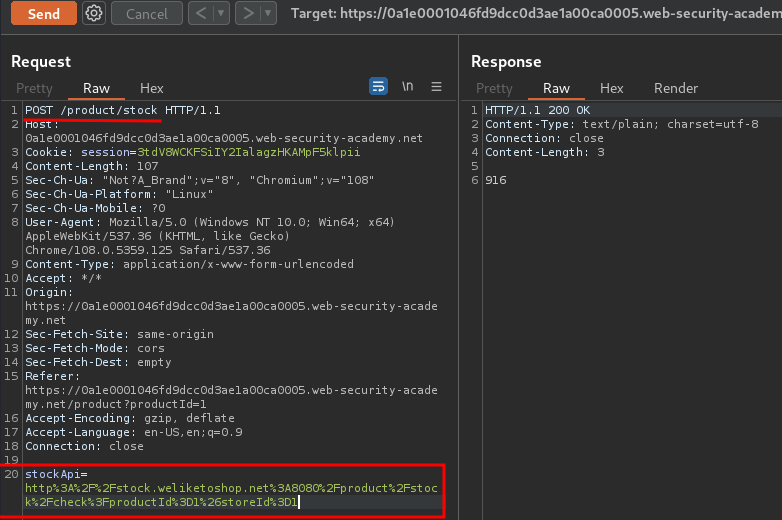Go back to previous request arrow
The width and height of the screenshot is (782, 520).
pos(200,13)
